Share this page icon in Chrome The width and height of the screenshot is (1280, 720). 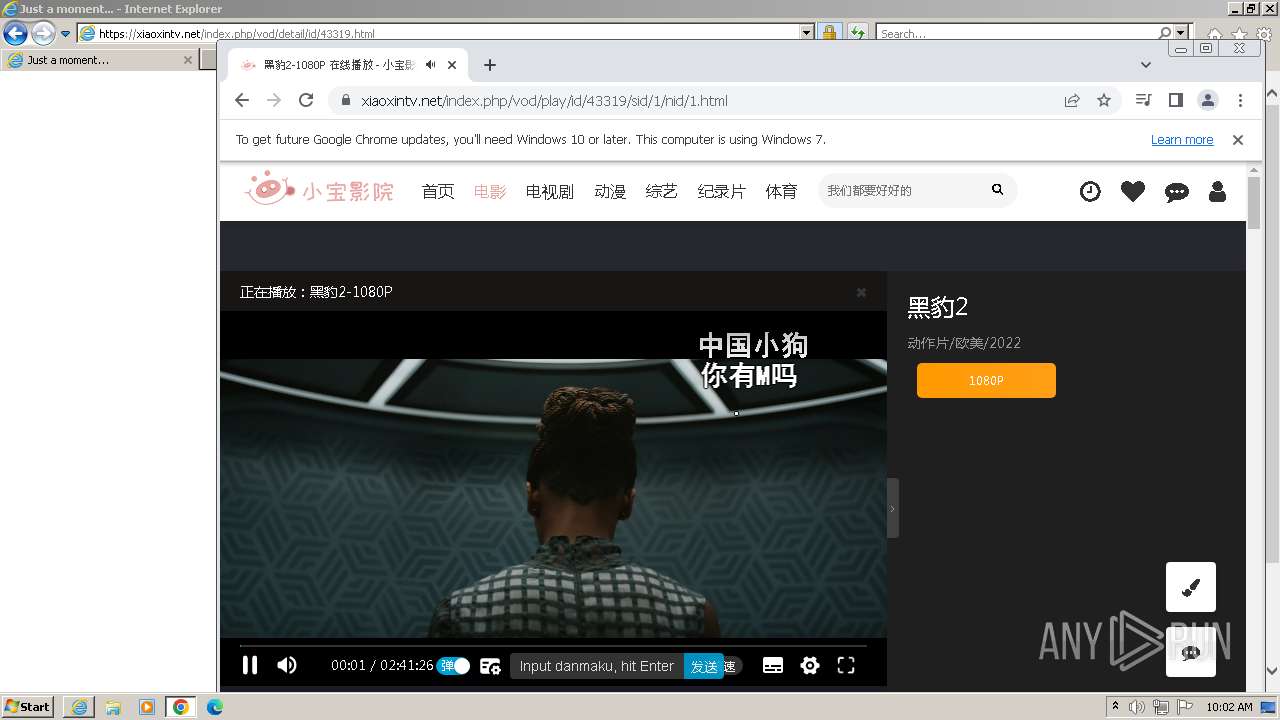(1072, 100)
